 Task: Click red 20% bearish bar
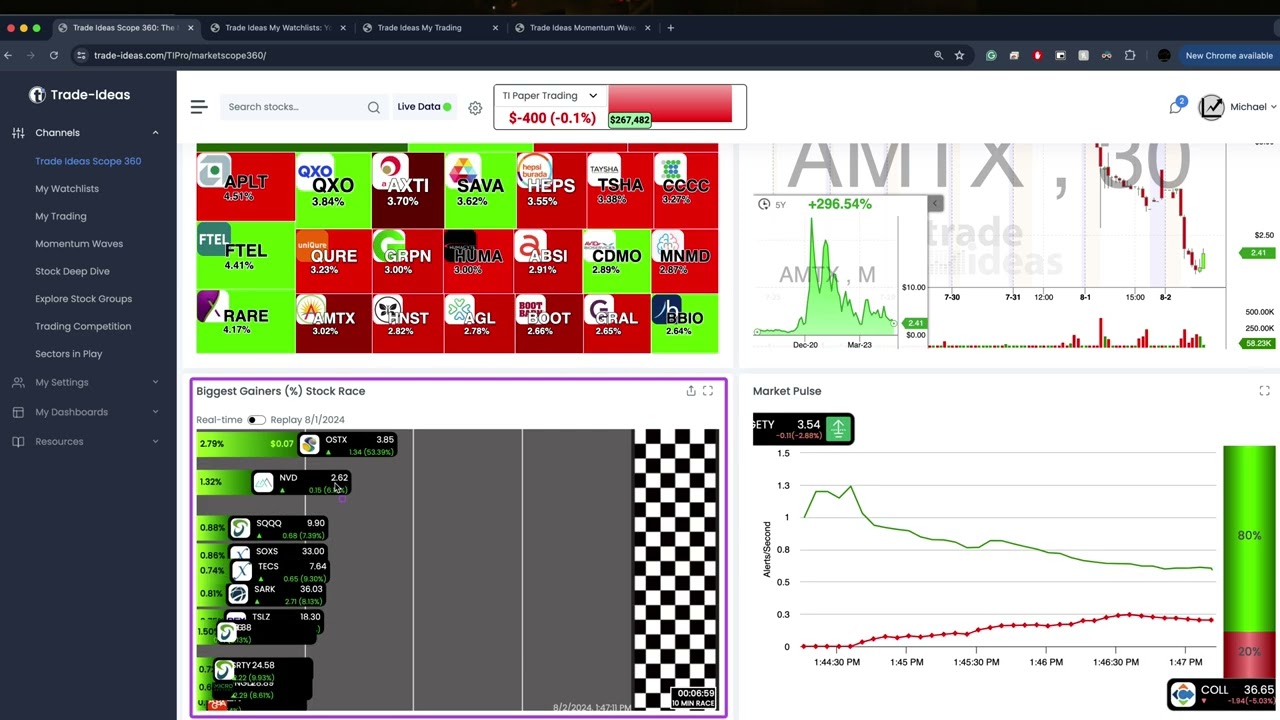(1249, 653)
